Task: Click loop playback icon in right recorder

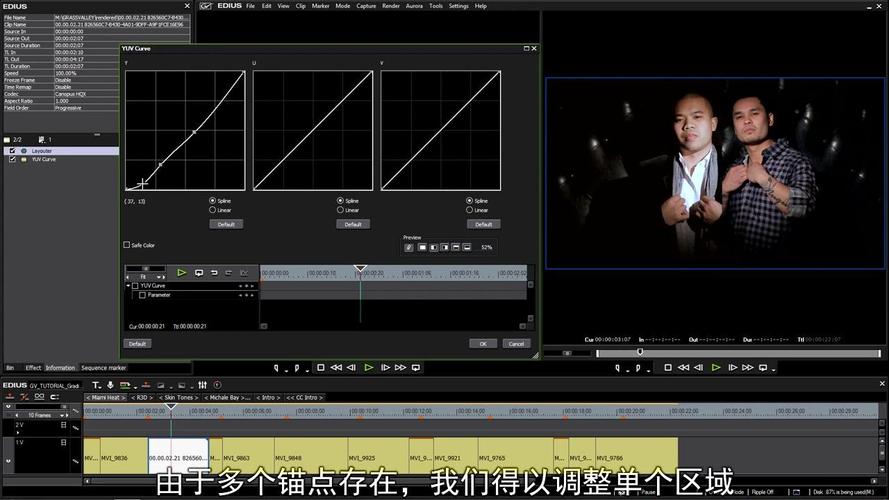Action: coord(763,368)
